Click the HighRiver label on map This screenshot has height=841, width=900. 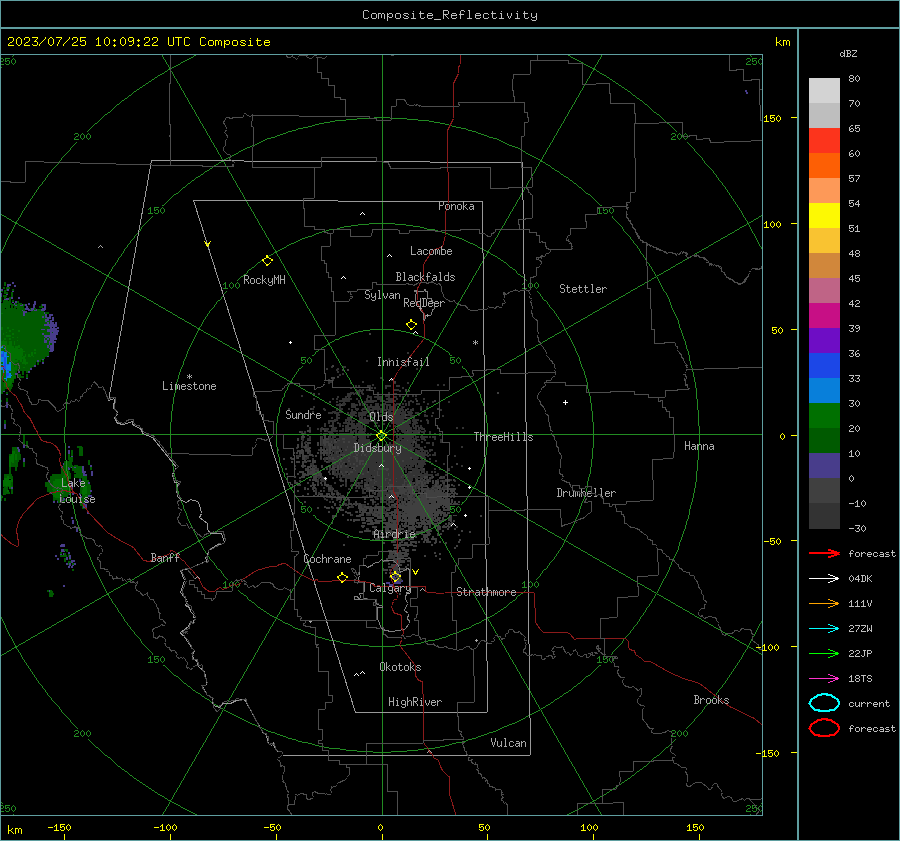[415, 702]
